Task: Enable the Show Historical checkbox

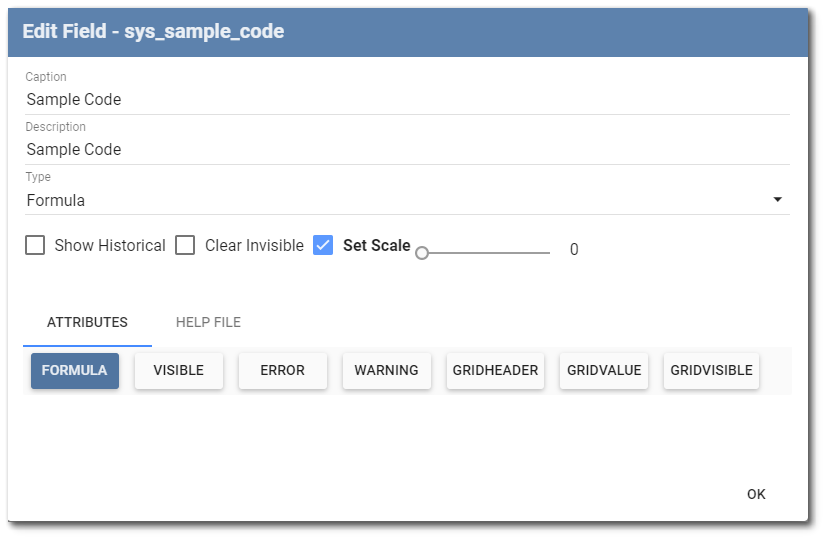Action: [x=35, y=245]
